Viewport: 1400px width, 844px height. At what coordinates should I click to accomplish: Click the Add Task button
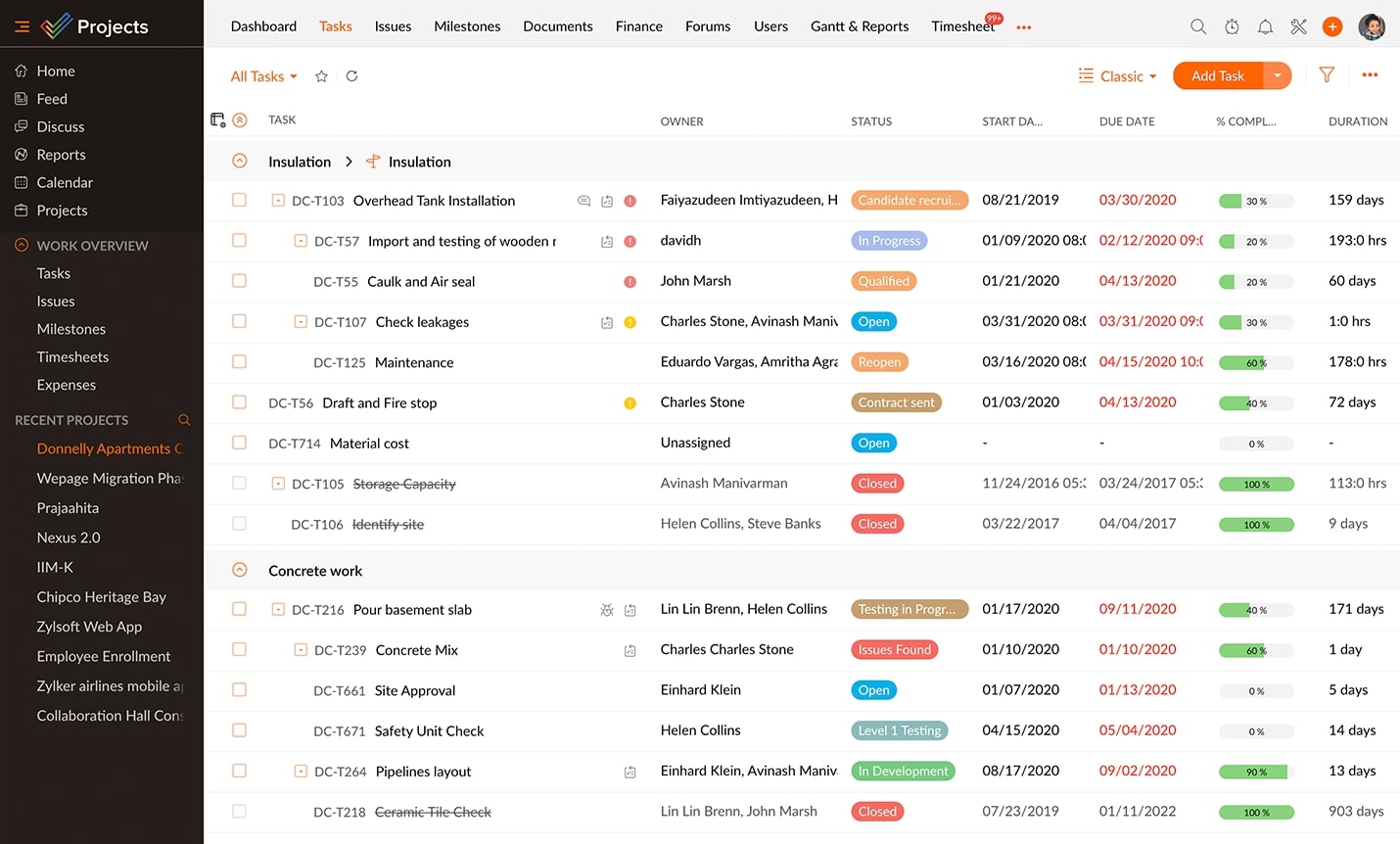(1216, 75)
